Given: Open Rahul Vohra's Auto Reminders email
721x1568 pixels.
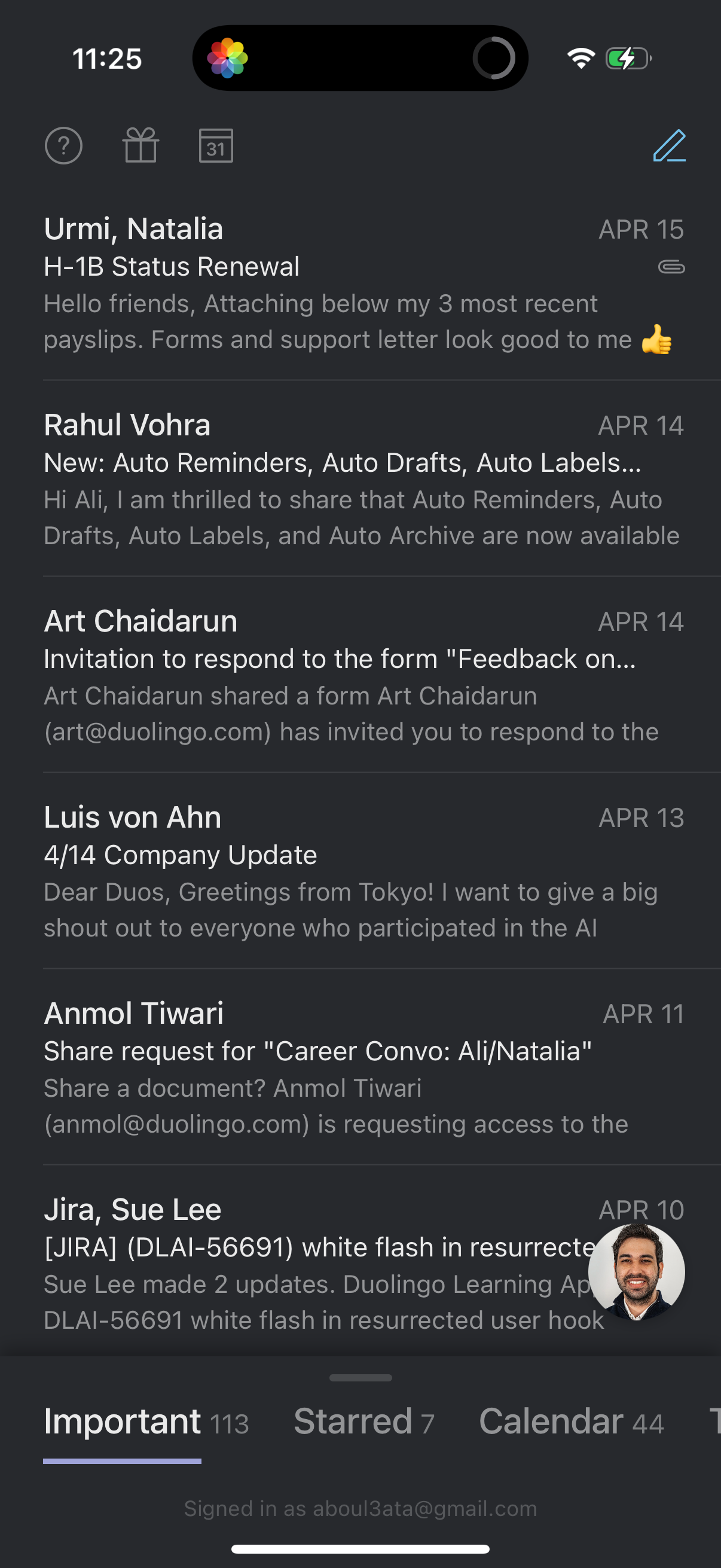Looking at the screenshot, I should (341, 481).
